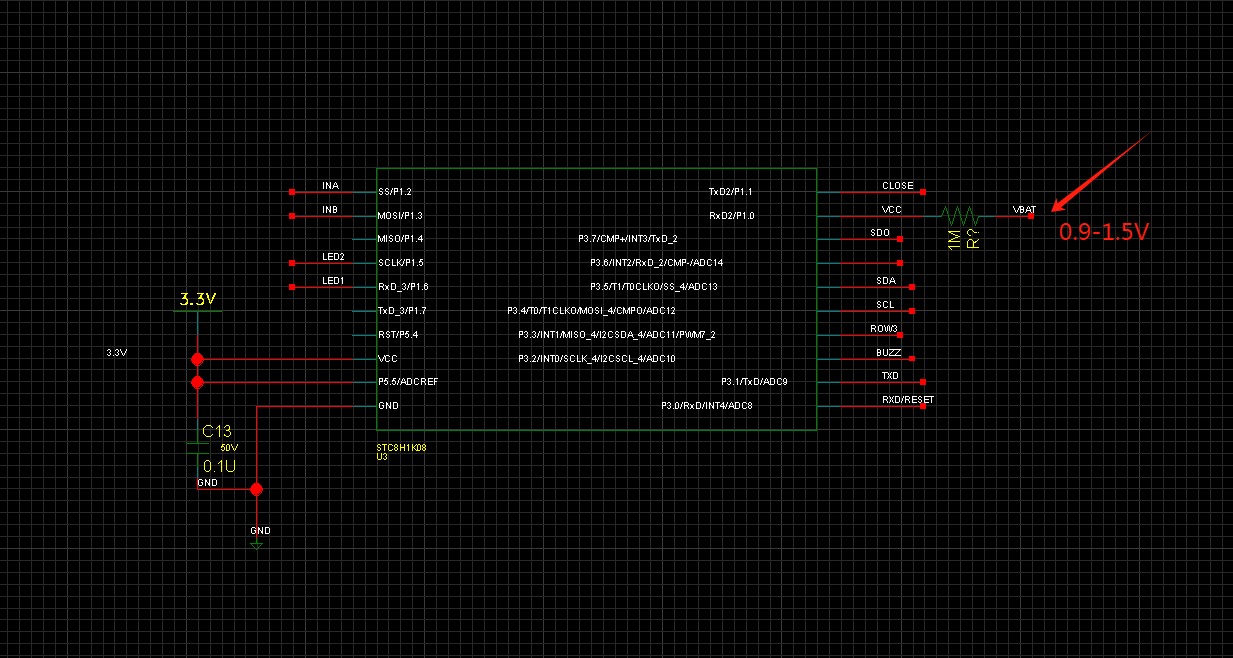Select the SDO net label

(x=880, y=233)
